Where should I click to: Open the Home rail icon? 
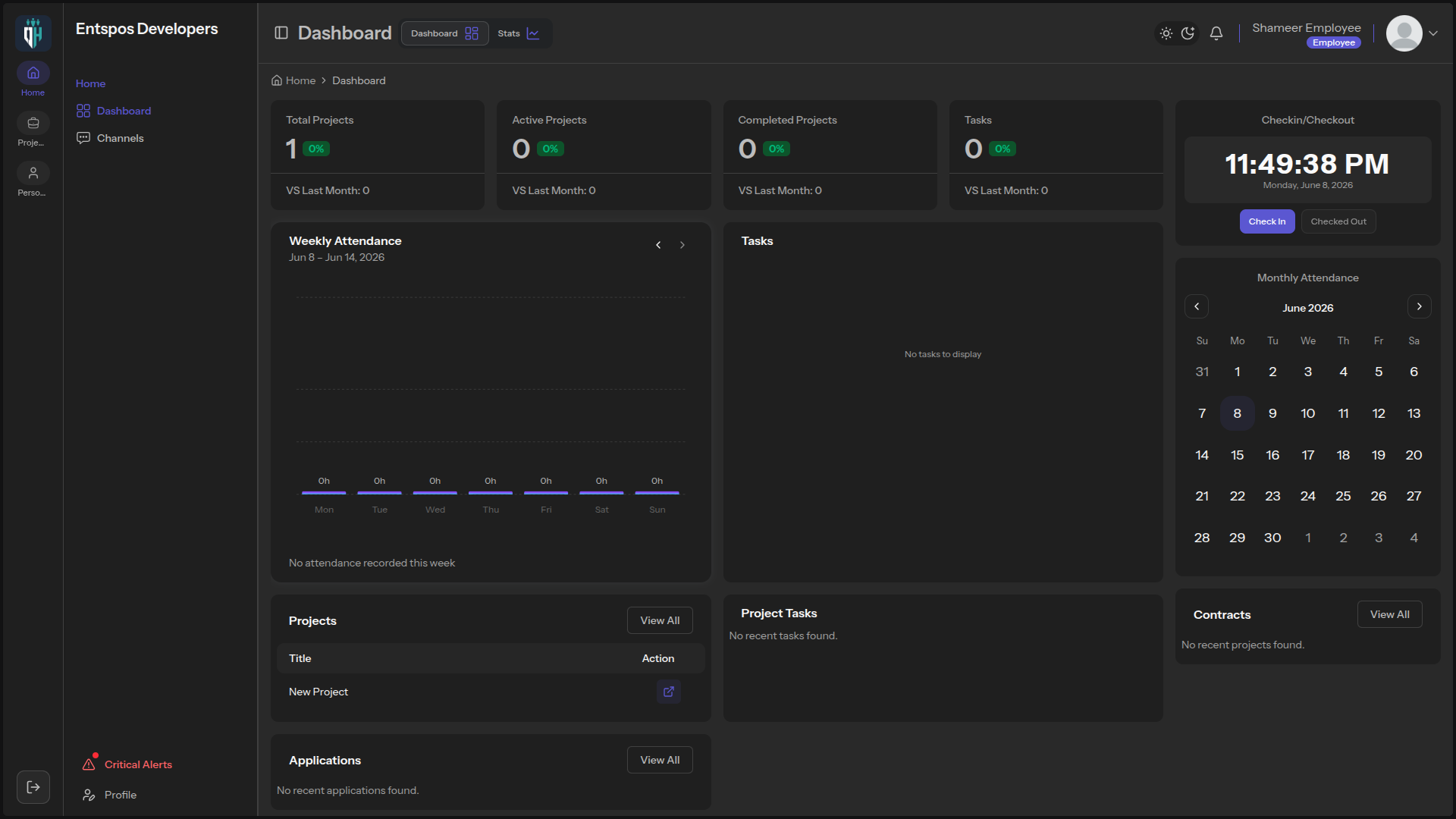click(x=33, y=74)
